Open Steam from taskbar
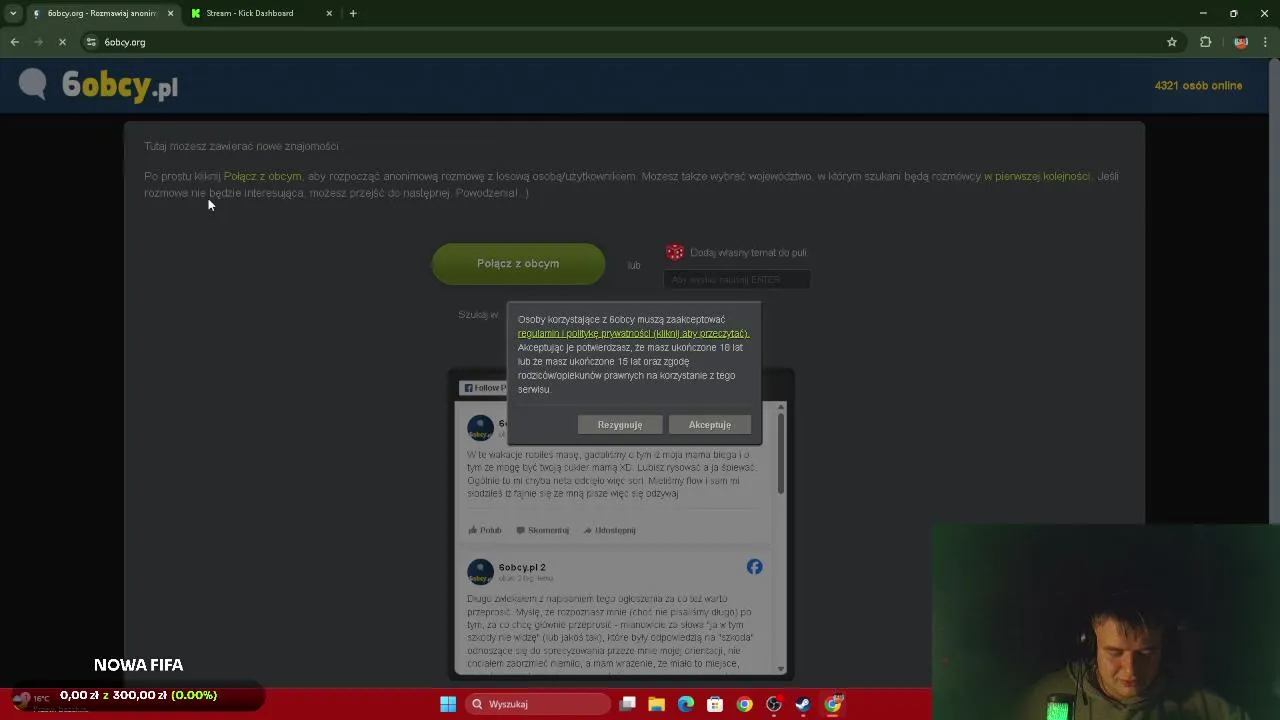This screenshot has height=720, width=1280. coord(803,704)
